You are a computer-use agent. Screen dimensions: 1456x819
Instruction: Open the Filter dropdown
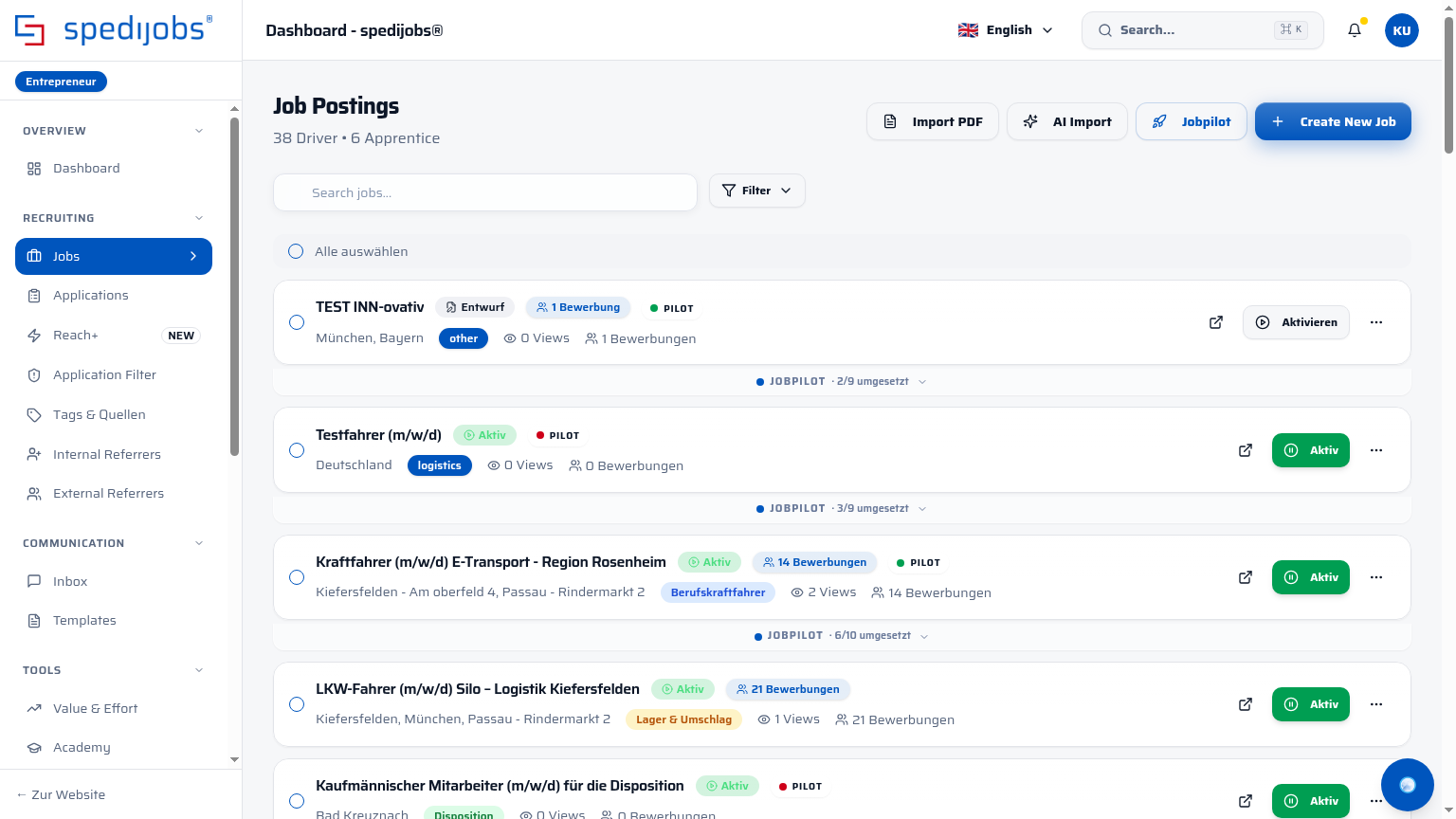[757, 191]
